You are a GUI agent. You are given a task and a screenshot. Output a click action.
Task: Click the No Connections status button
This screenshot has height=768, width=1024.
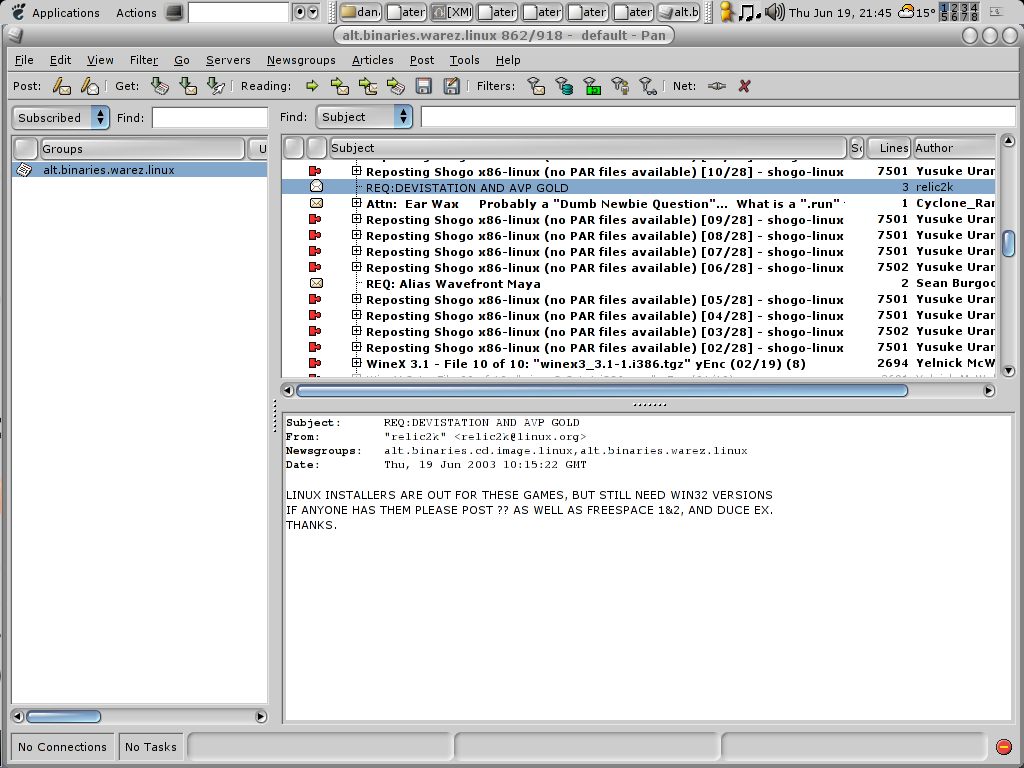(63, 746)
